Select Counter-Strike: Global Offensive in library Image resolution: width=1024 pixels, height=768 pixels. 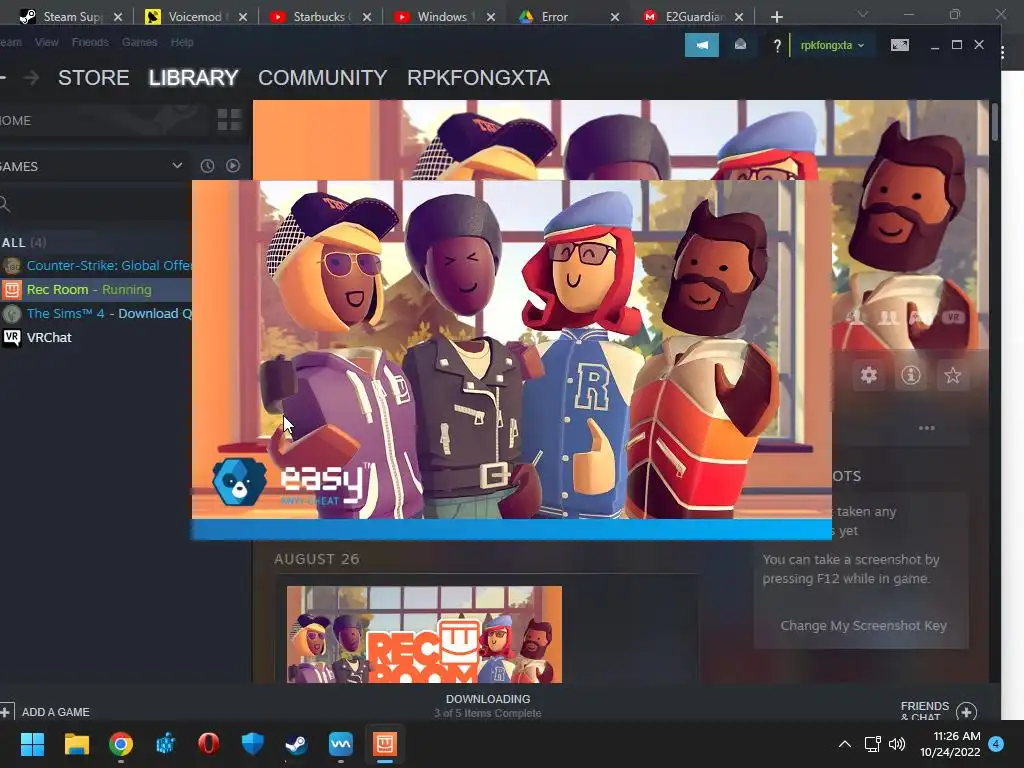click(x=96, y=266)
